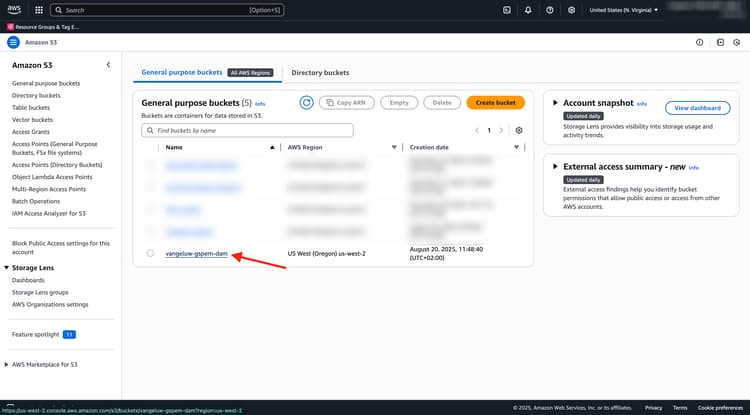
Task: Open Feature spotlight in sidebar
Action: (36, 335)
